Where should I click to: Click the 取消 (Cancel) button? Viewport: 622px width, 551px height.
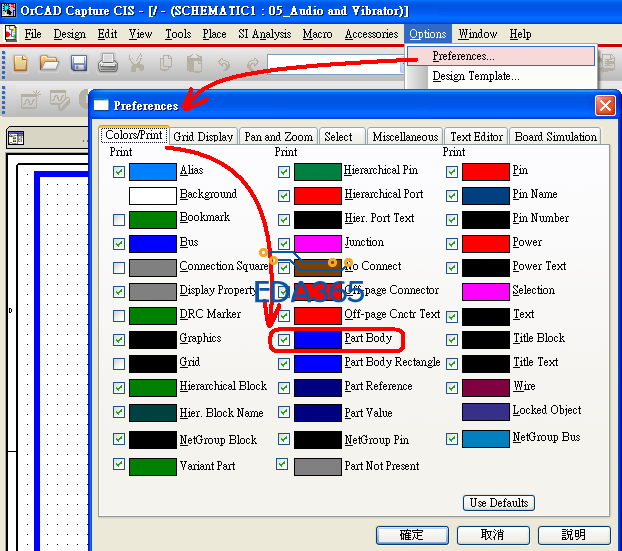tap(493, 535)
